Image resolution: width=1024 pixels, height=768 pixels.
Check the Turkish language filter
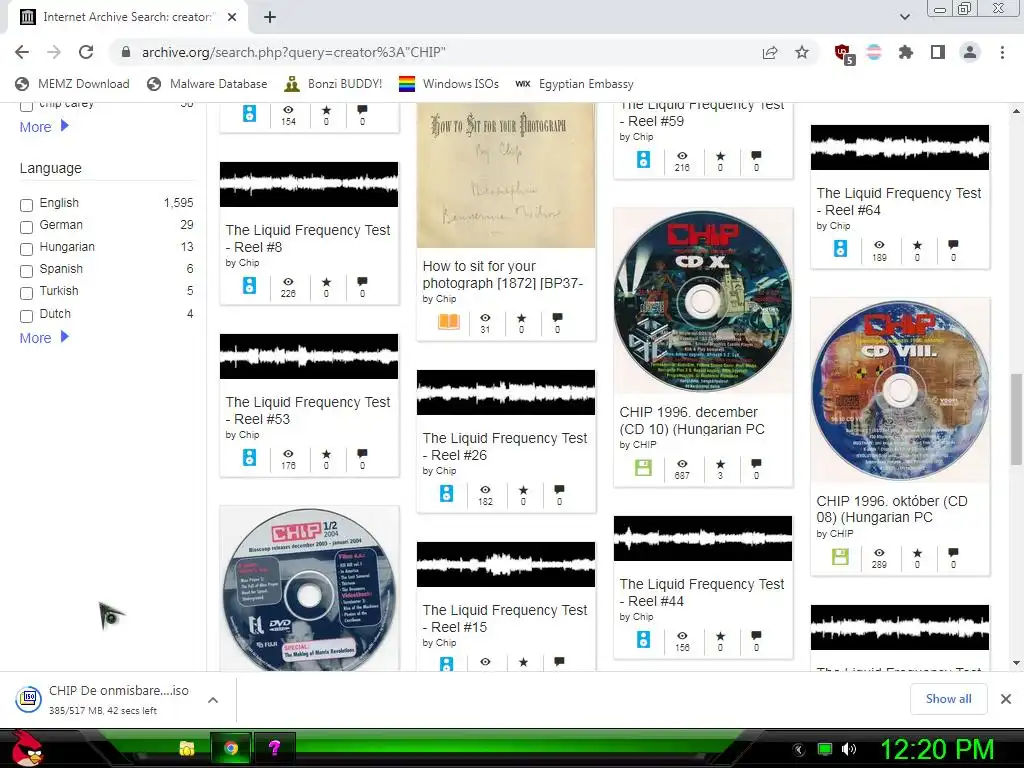(x=26, y=293)
